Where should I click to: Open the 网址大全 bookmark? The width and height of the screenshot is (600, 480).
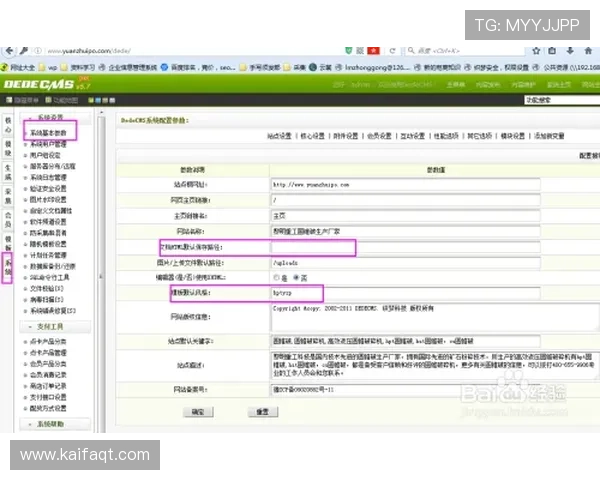18,67
